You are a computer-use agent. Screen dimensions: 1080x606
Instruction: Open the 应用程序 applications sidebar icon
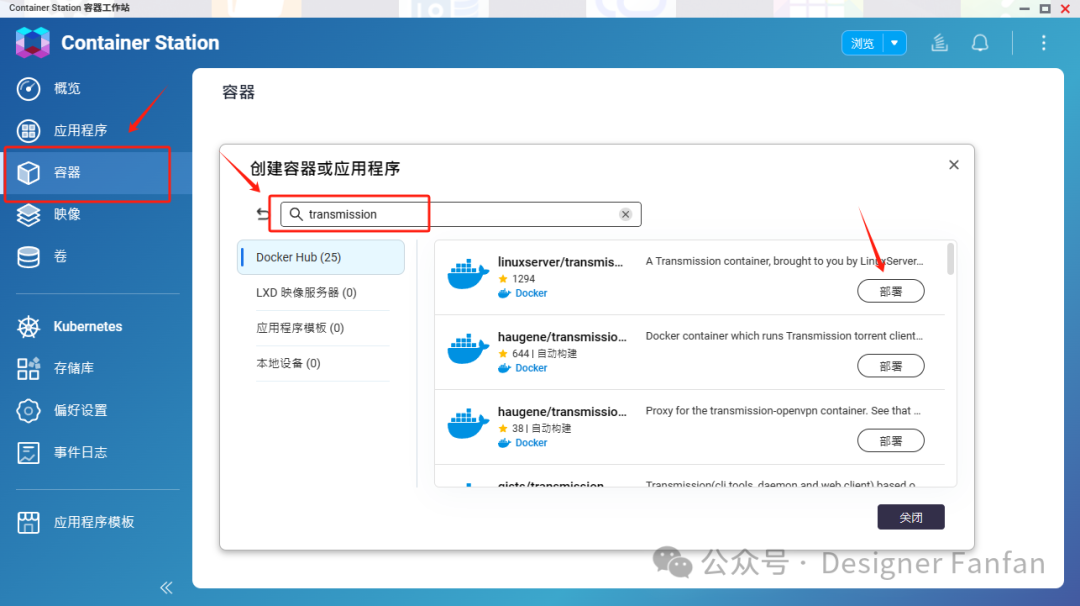click(x=28, y=131)
